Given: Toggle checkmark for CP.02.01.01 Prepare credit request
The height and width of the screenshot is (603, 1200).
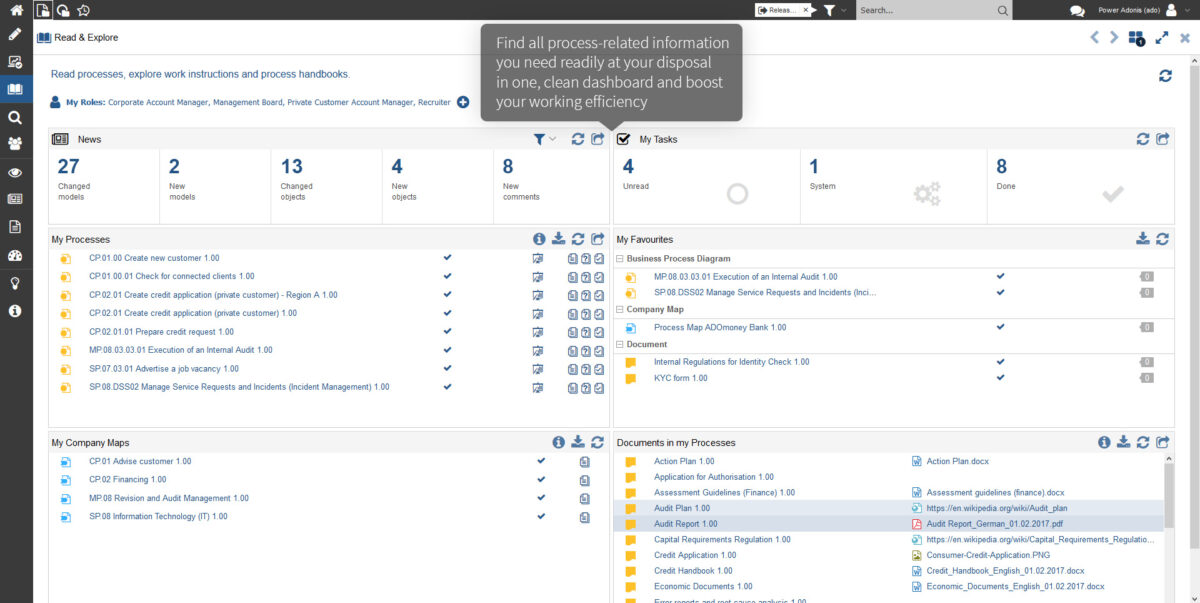Looking at the screenshot, I should tap(448, 331).
